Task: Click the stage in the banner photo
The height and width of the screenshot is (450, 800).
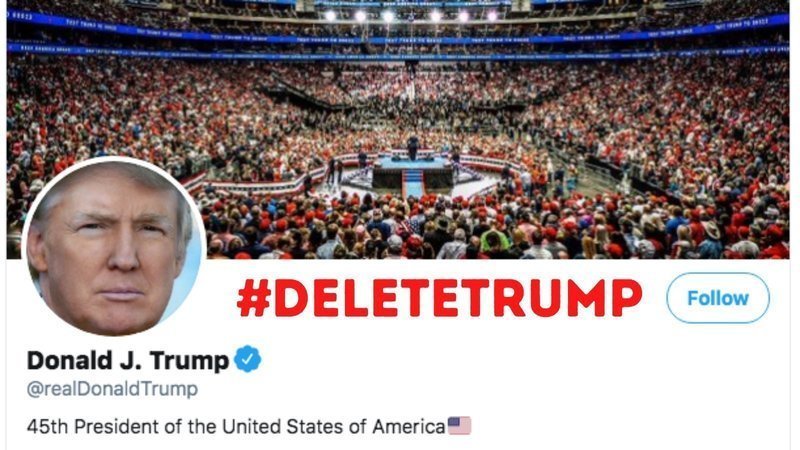Action: point(412,171)
